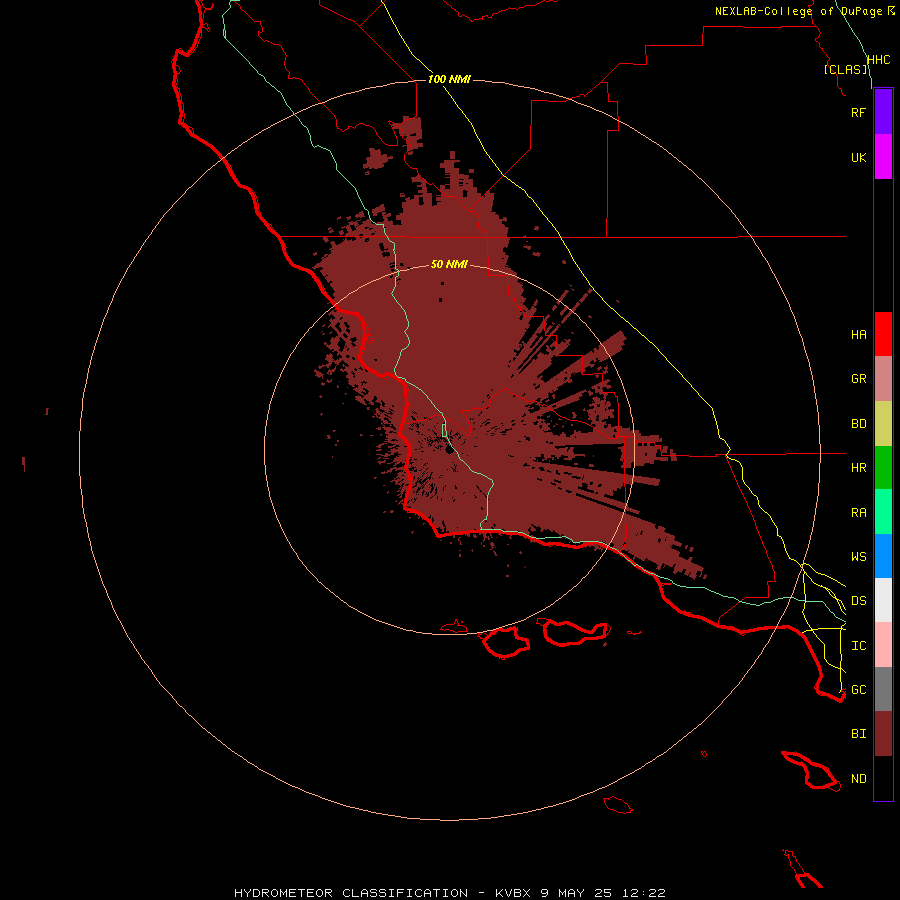Select the BD yellow legend swatch
This screenshot has height=900, width=900.
883,424
